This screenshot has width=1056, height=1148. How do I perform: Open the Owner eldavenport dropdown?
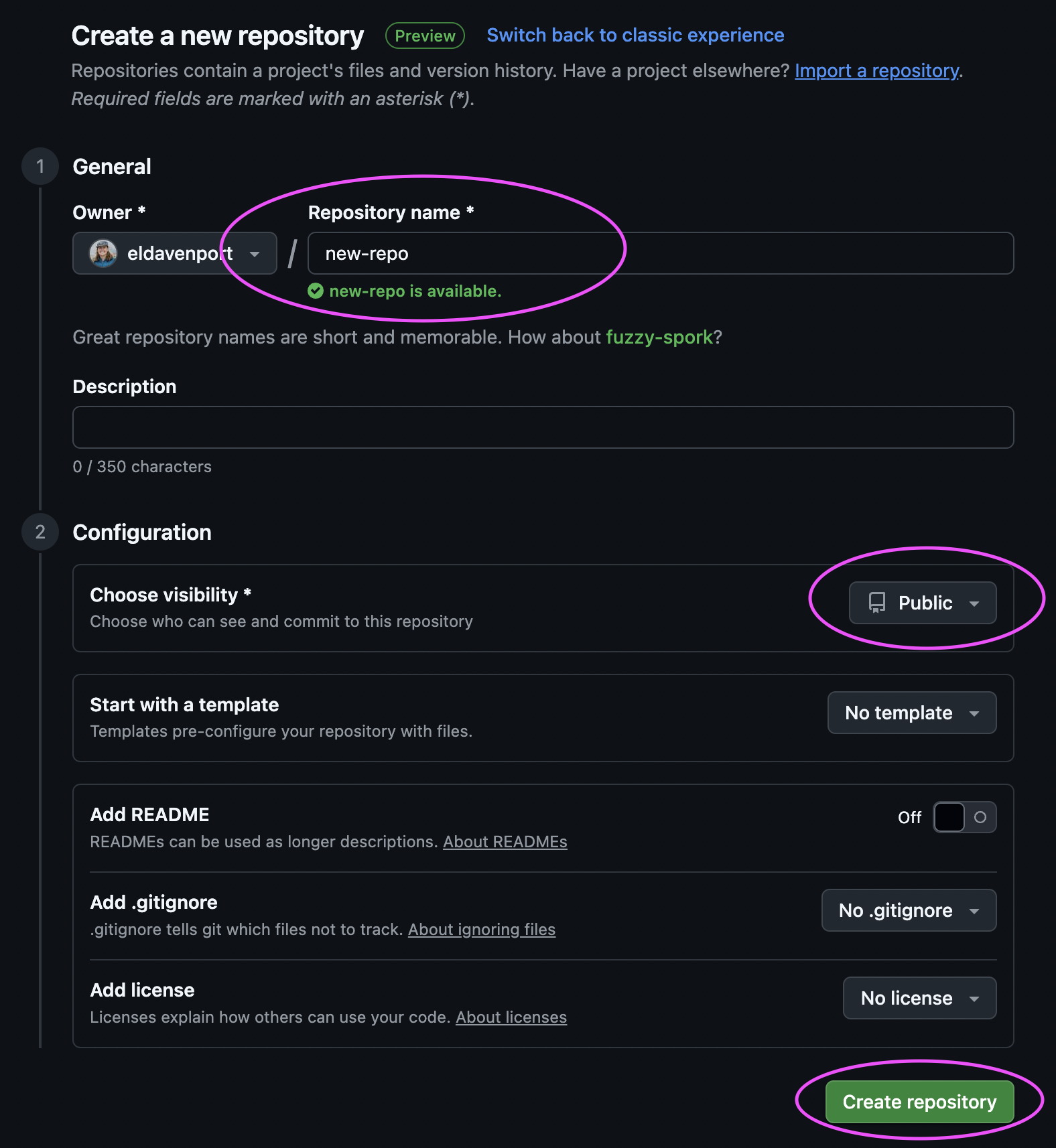coord(174,253)
